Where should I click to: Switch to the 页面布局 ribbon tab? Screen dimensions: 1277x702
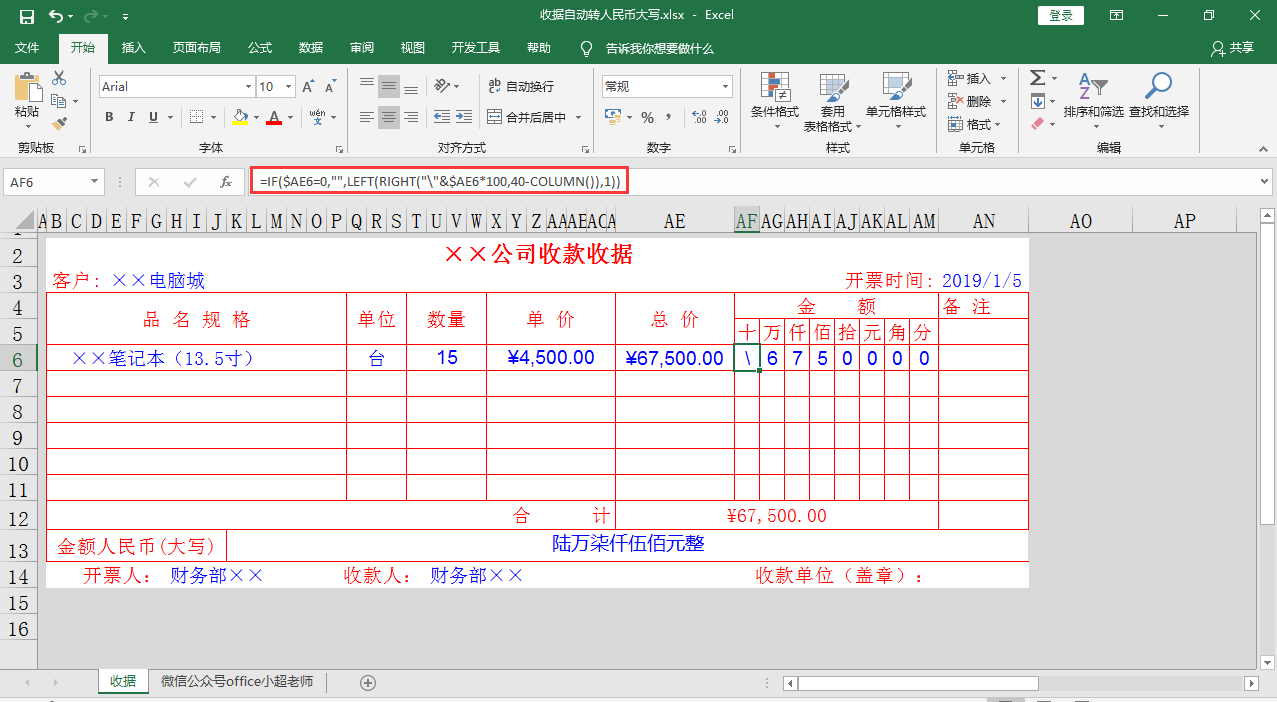click(196, 48)
